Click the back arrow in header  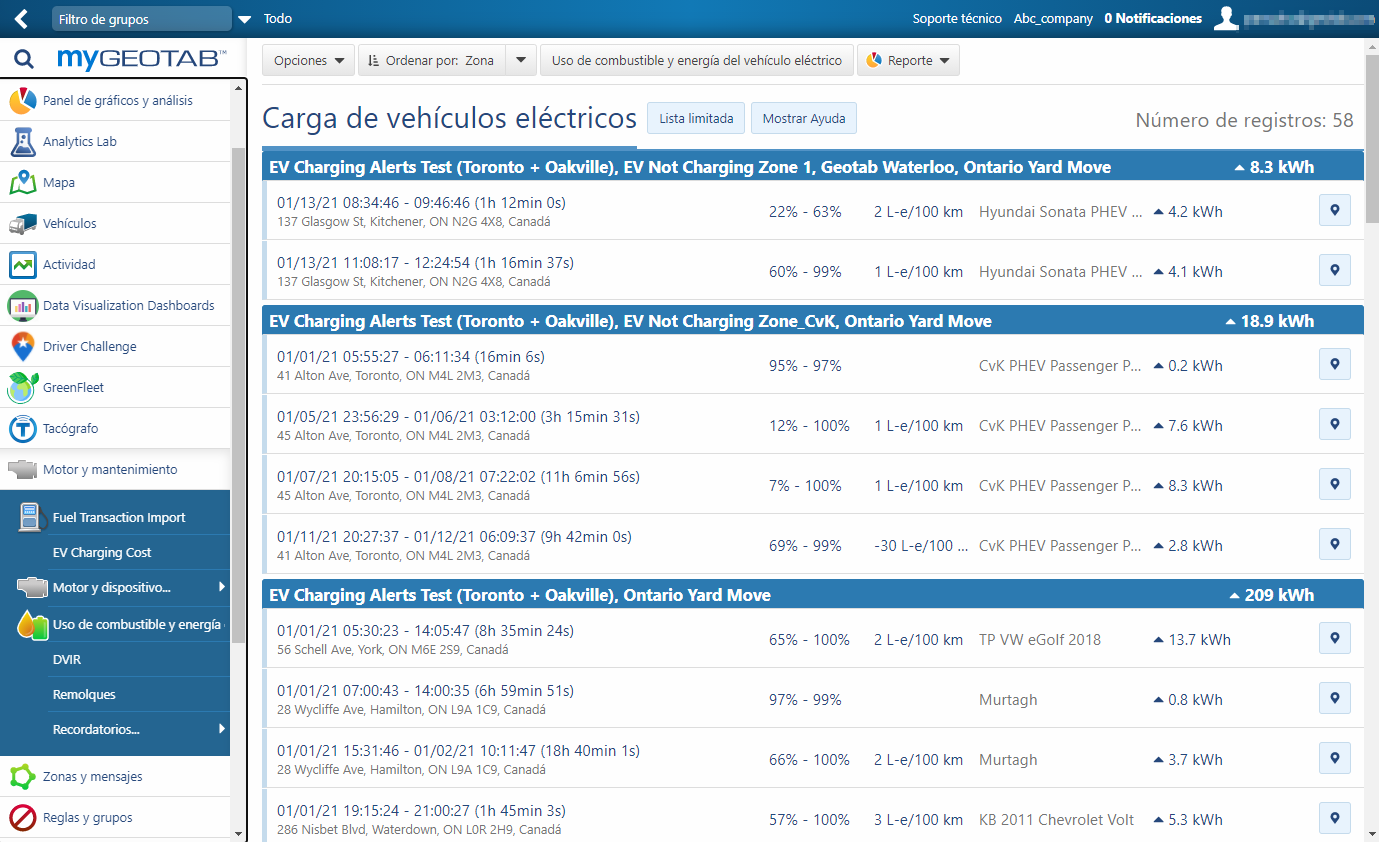pyautogui.click(x=22, y=19)
